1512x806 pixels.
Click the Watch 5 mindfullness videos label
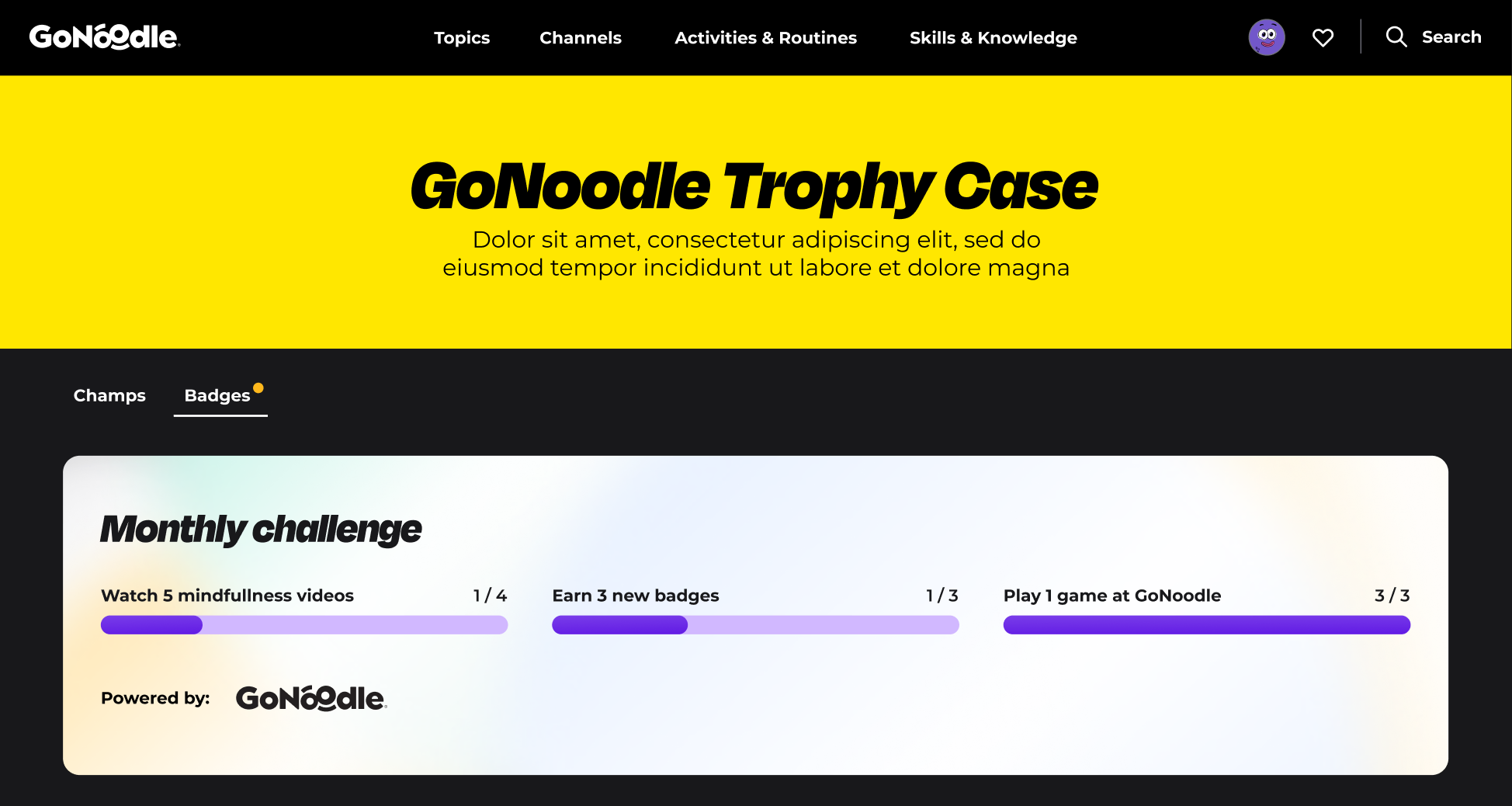click(x=227, y=596)
